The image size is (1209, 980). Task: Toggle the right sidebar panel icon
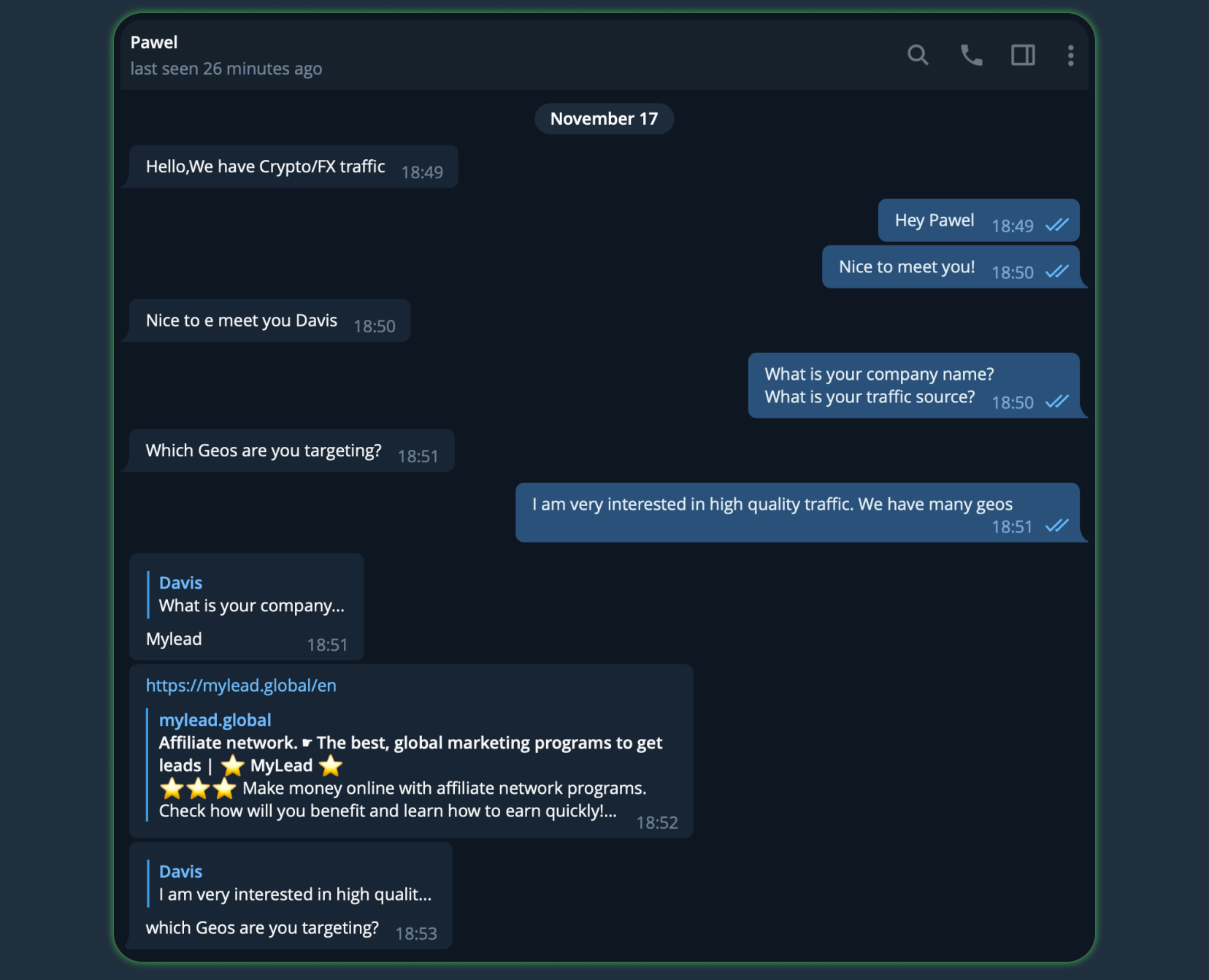tap(1023, 55)
